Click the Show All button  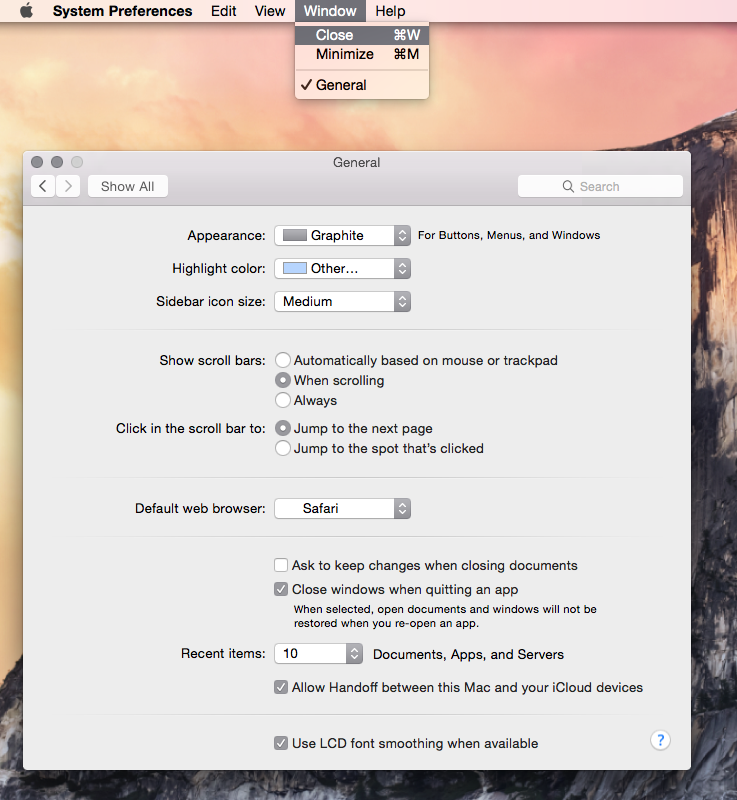pyautogui.click(x=128, y=186)
